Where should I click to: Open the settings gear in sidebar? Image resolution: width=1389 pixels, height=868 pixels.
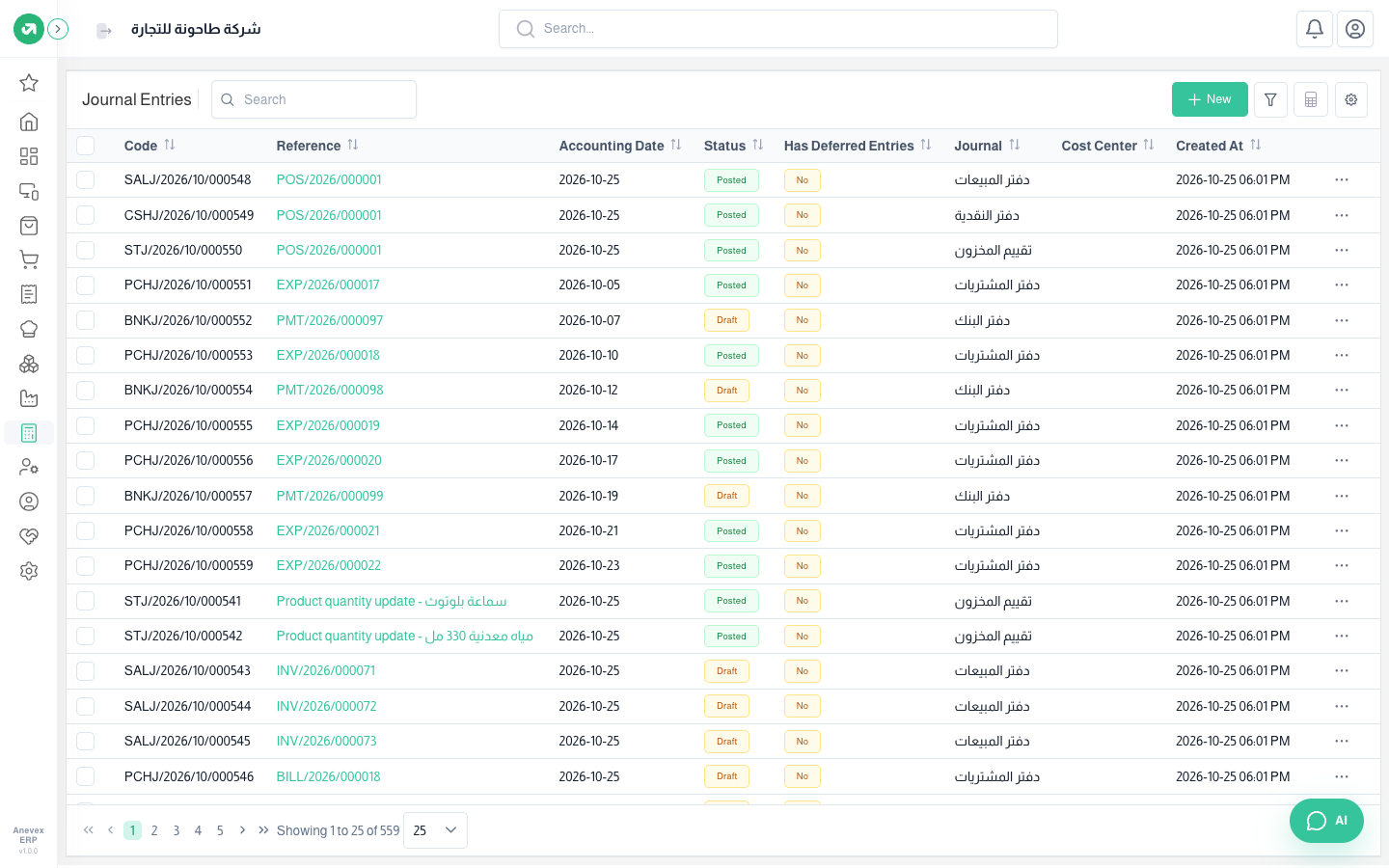(x=29, y=571)
